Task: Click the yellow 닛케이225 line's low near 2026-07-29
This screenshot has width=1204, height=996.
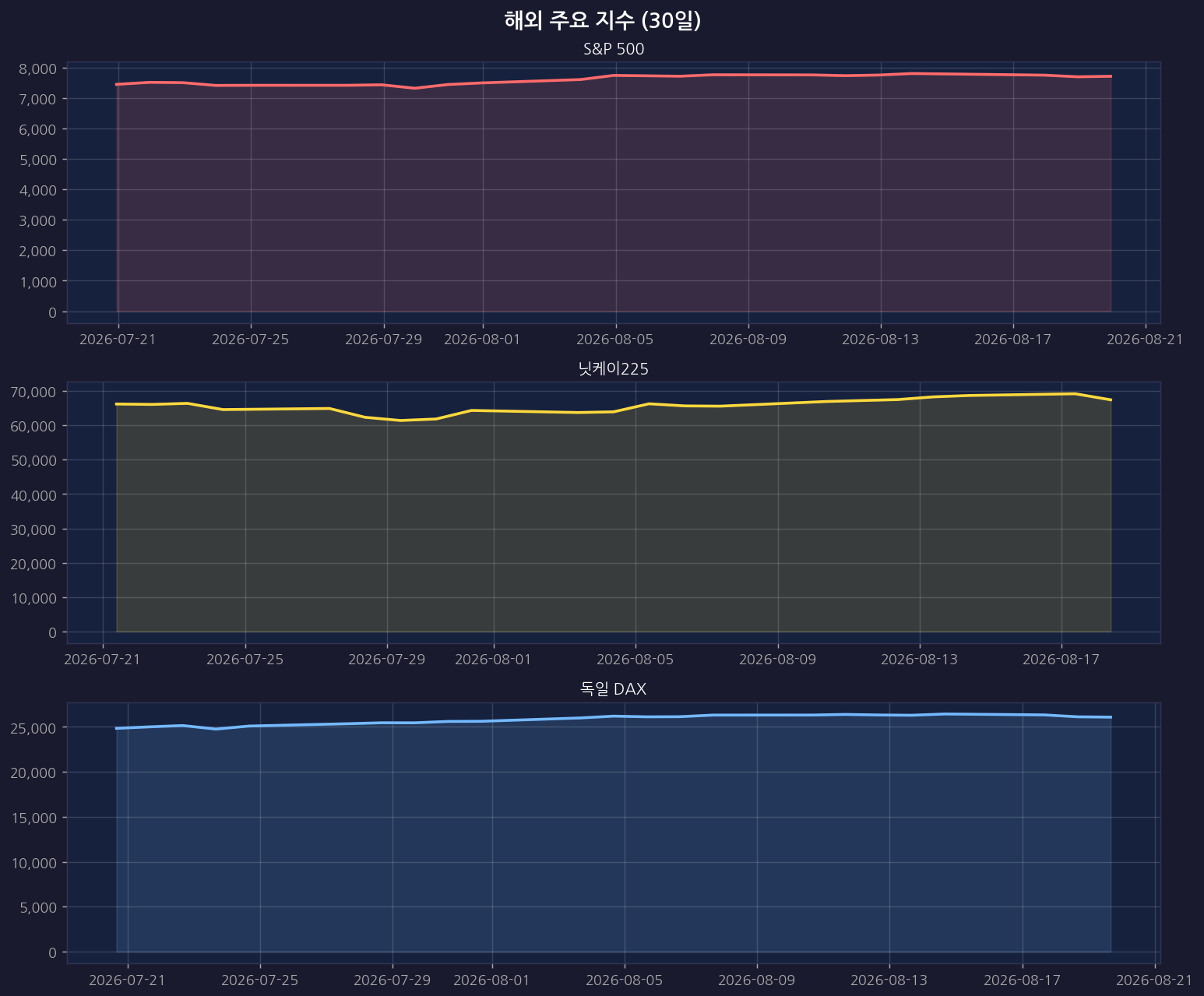Action: [401, 421]
